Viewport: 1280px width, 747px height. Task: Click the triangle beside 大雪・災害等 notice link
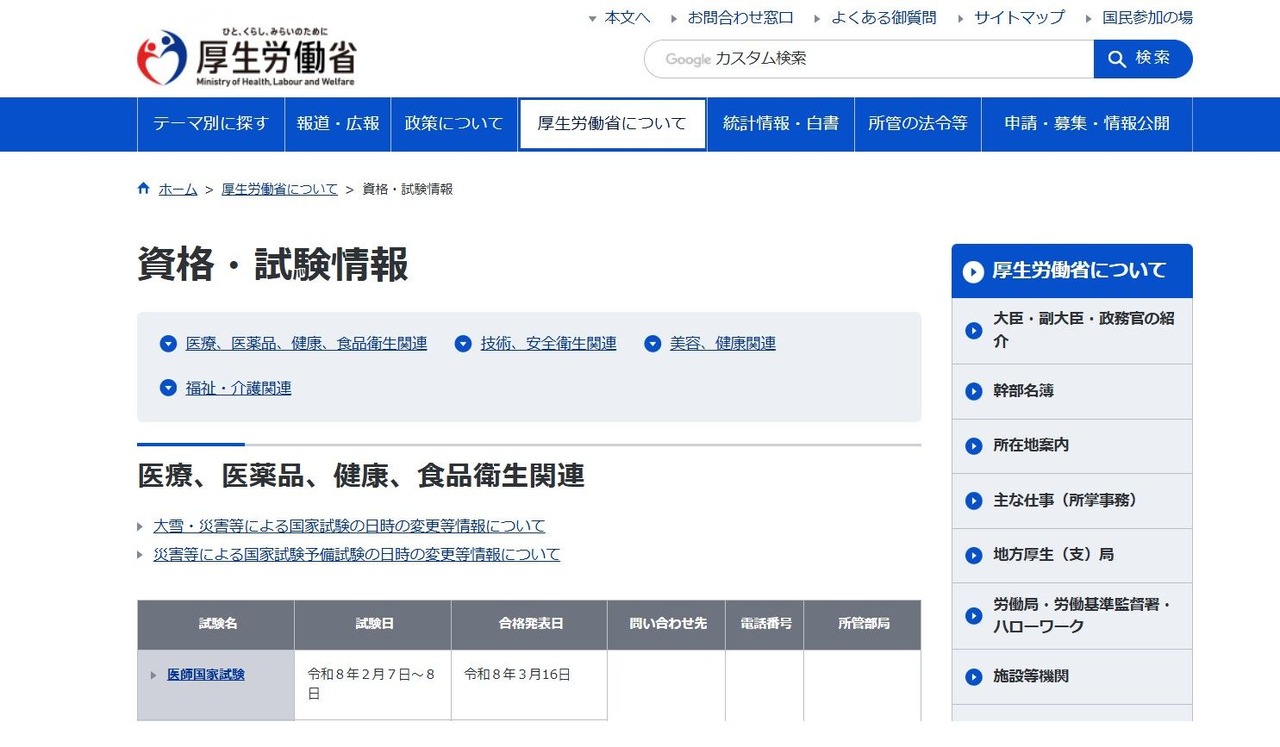[141, 525]
